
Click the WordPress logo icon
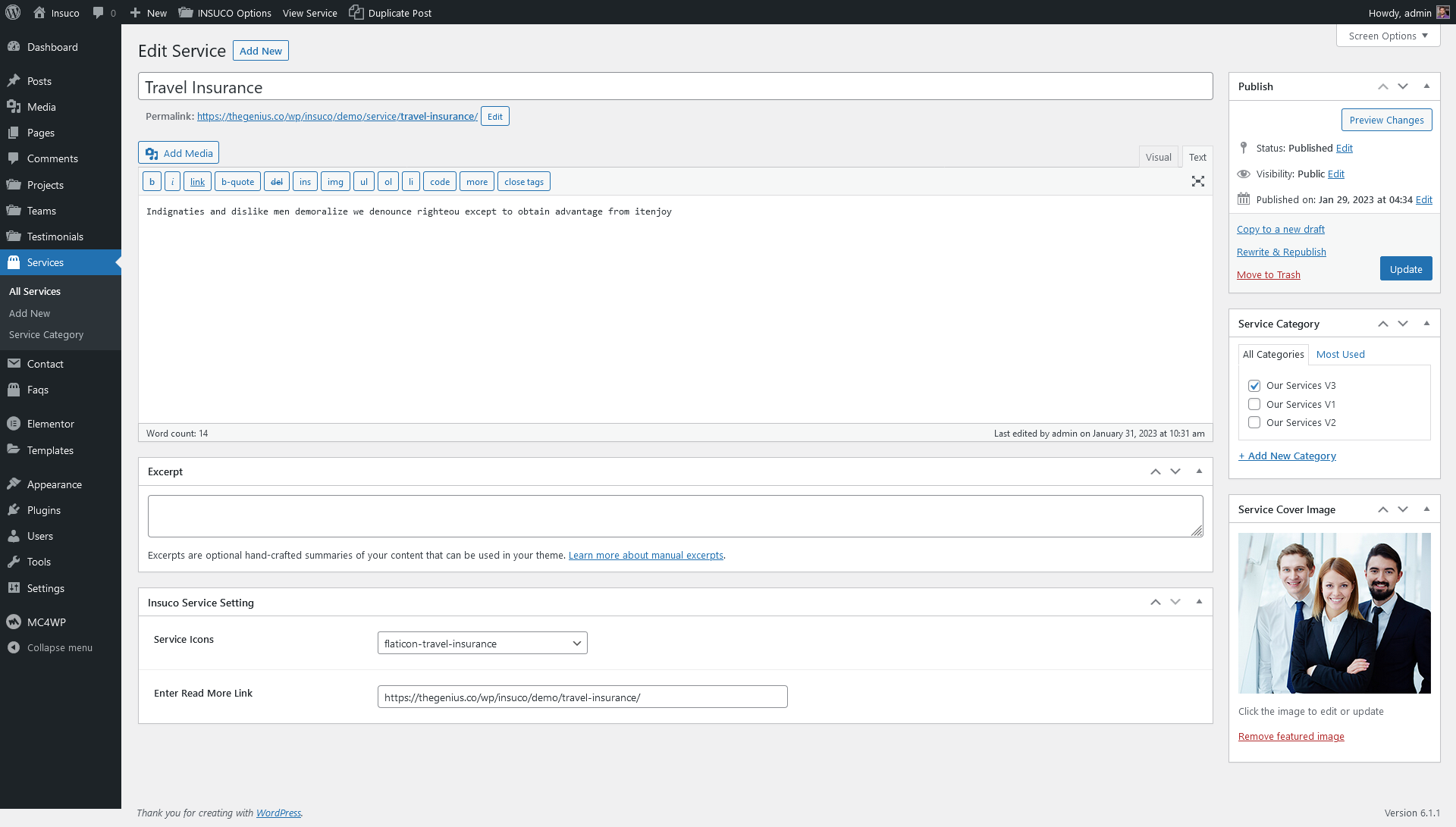coord(13,12)
